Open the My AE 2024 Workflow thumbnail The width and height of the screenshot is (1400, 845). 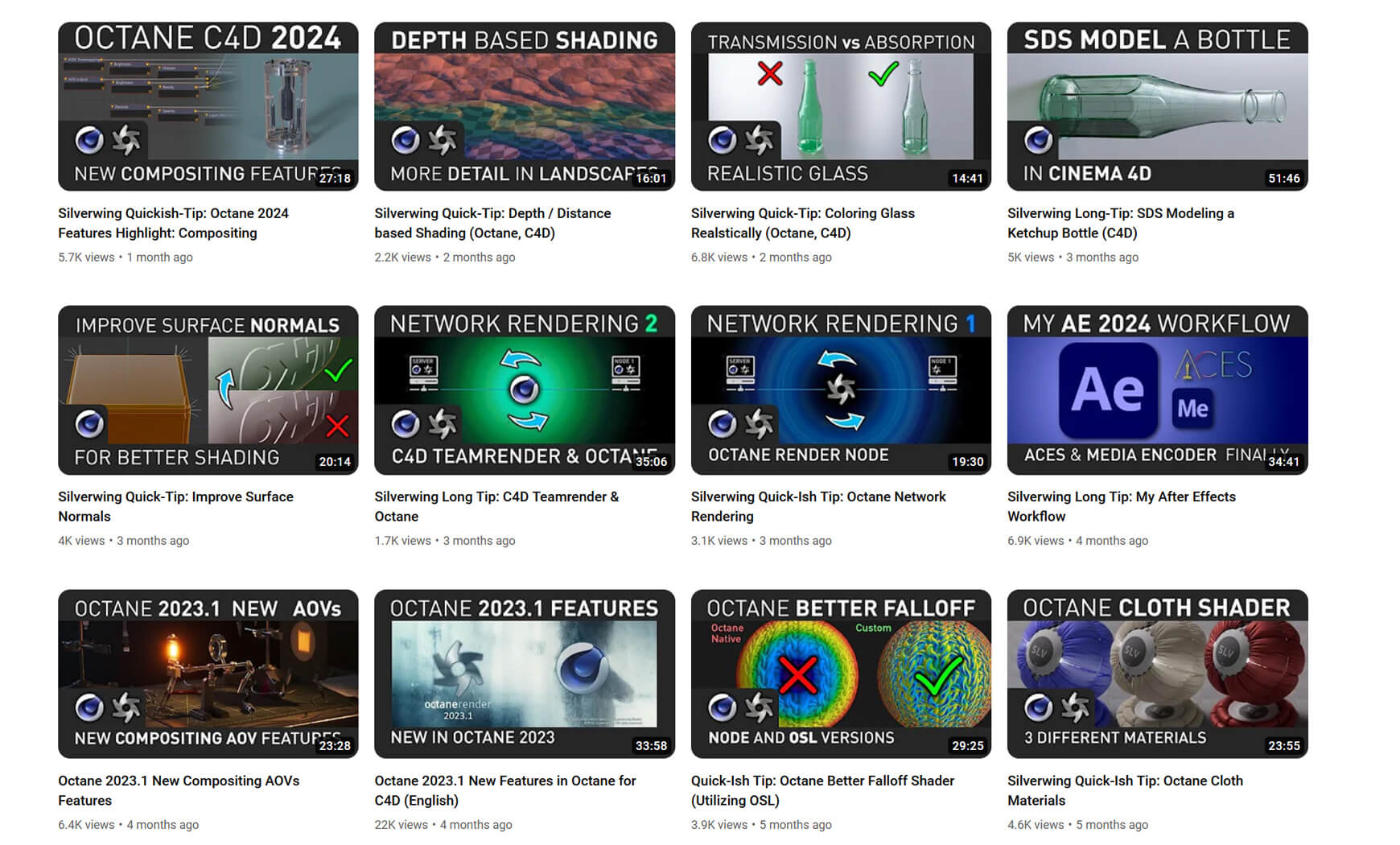[1158, 390]
